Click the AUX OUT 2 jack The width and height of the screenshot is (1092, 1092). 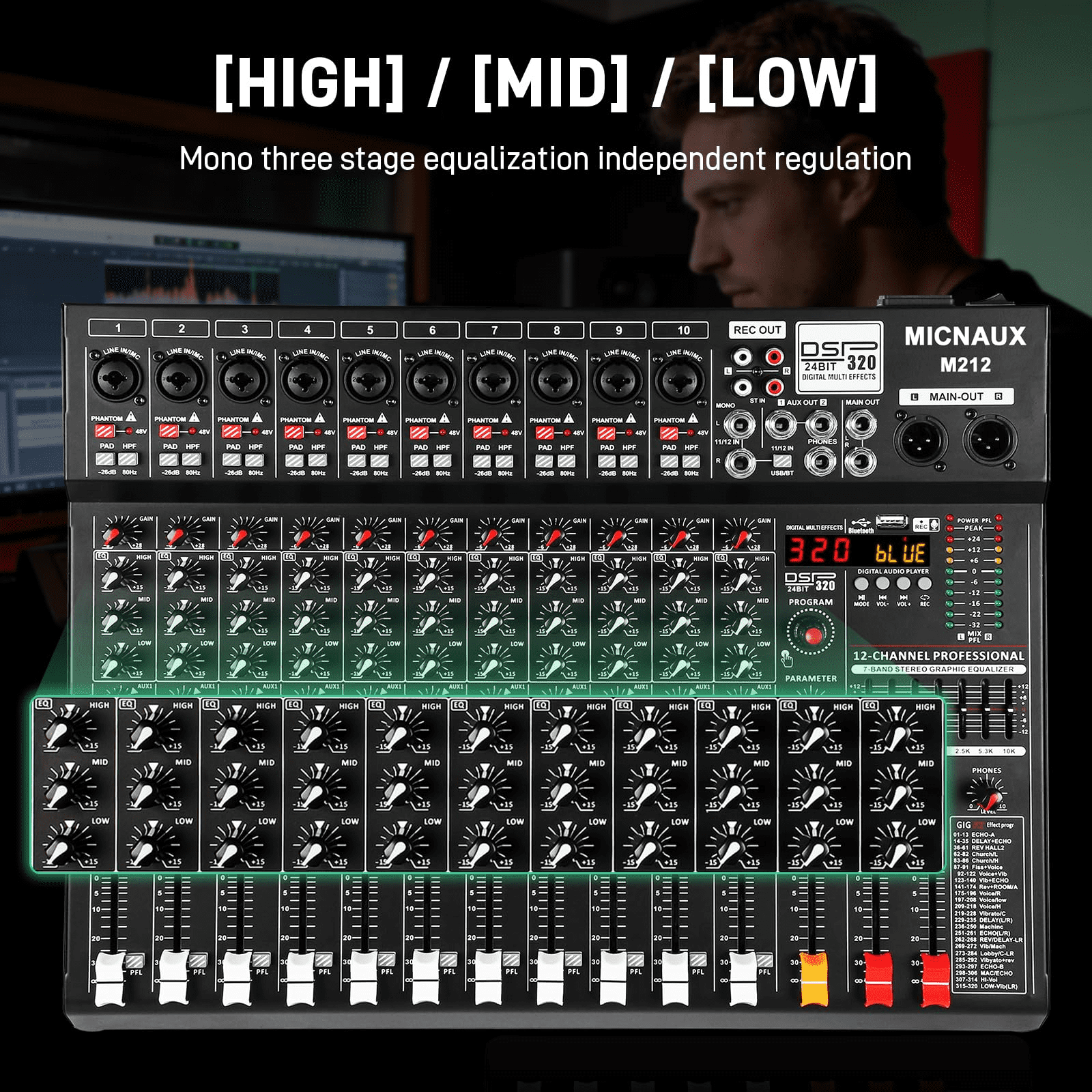click(821, 425)
